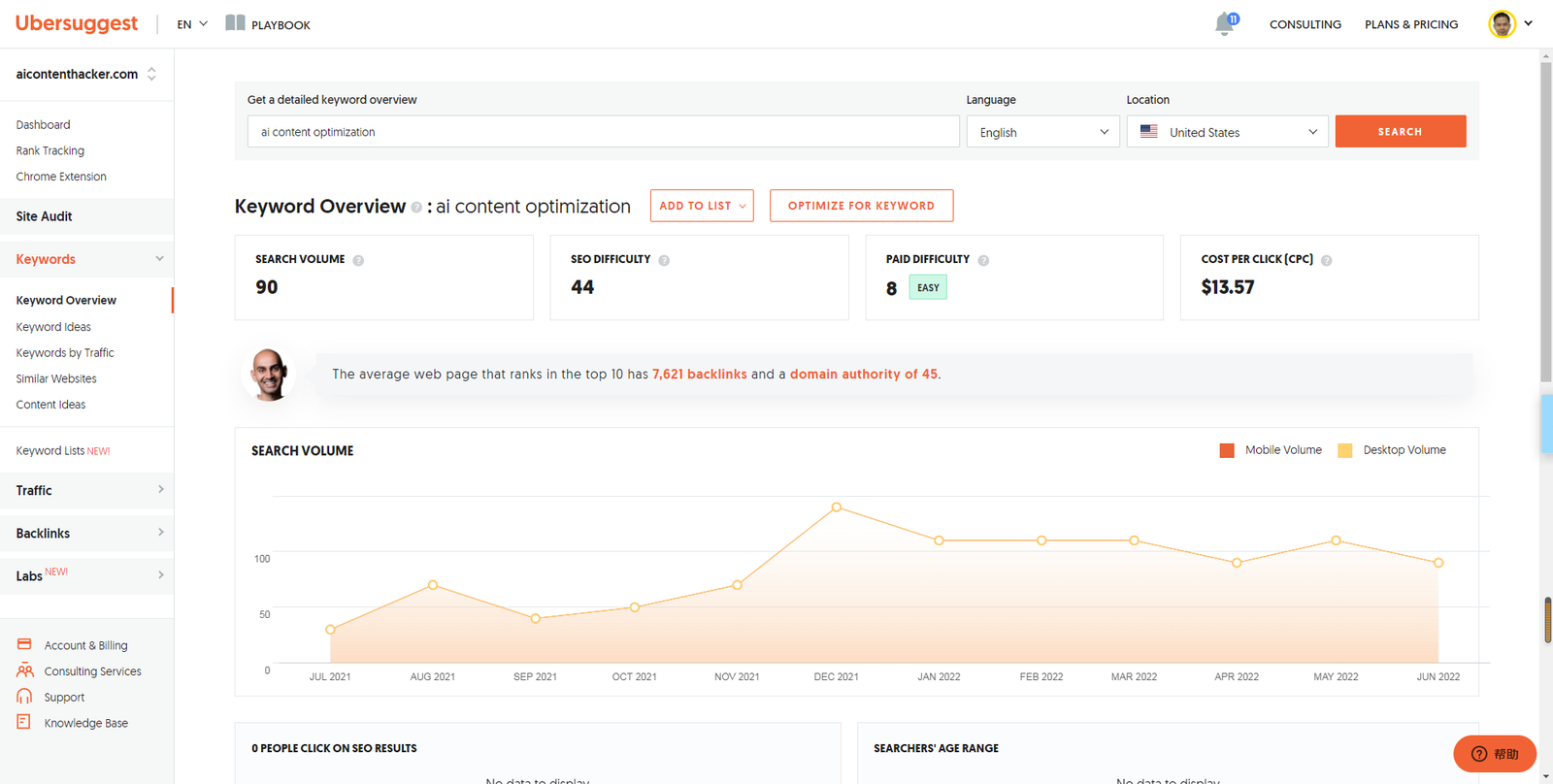Viewport: 1553px width, 784px height.
Task: Open Similar Websites sidebar item
Action: pos(56,378)
